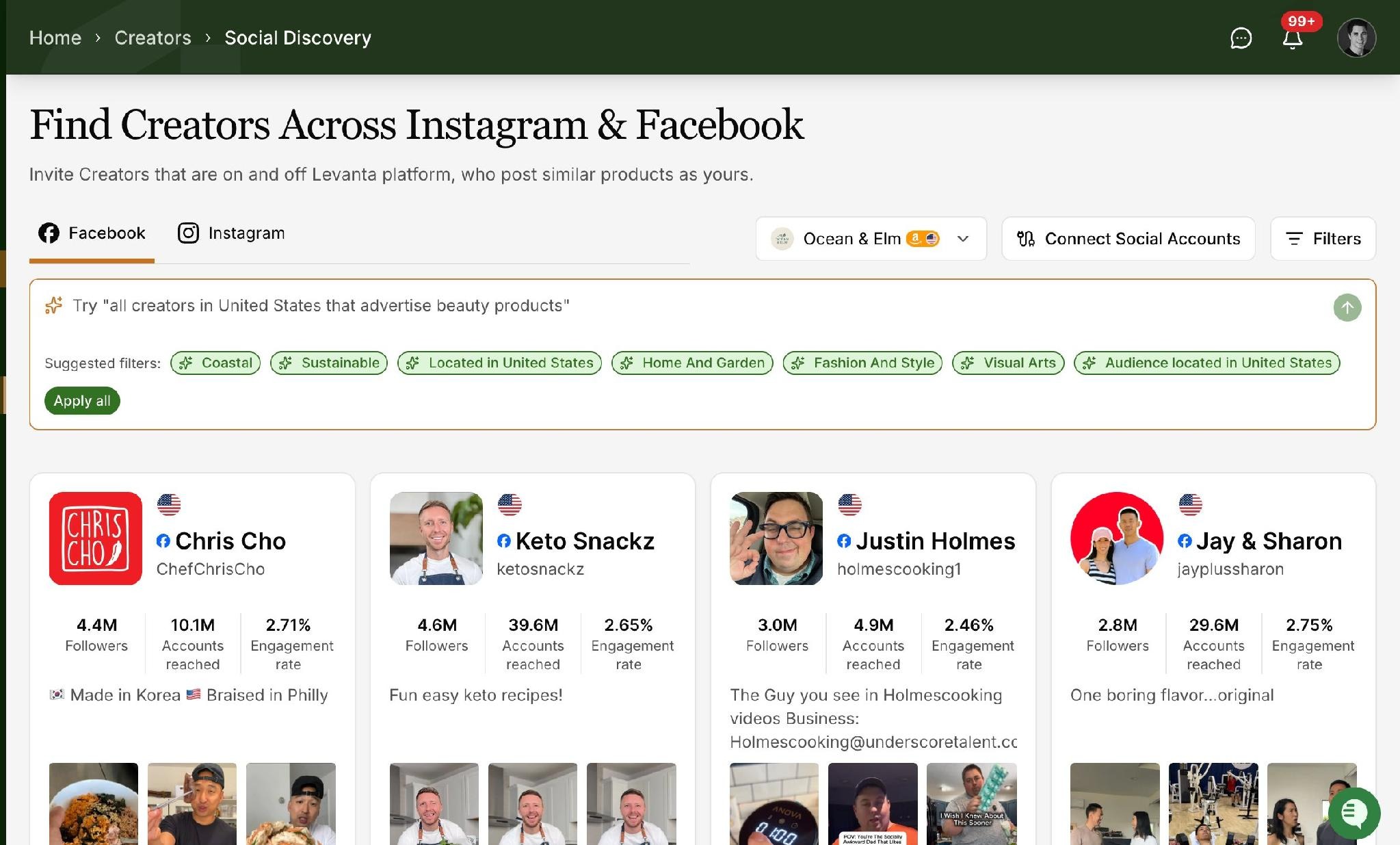Click holmescooking1 handle text
This screenshot has width=1400, height=845.
coord(899,569)
